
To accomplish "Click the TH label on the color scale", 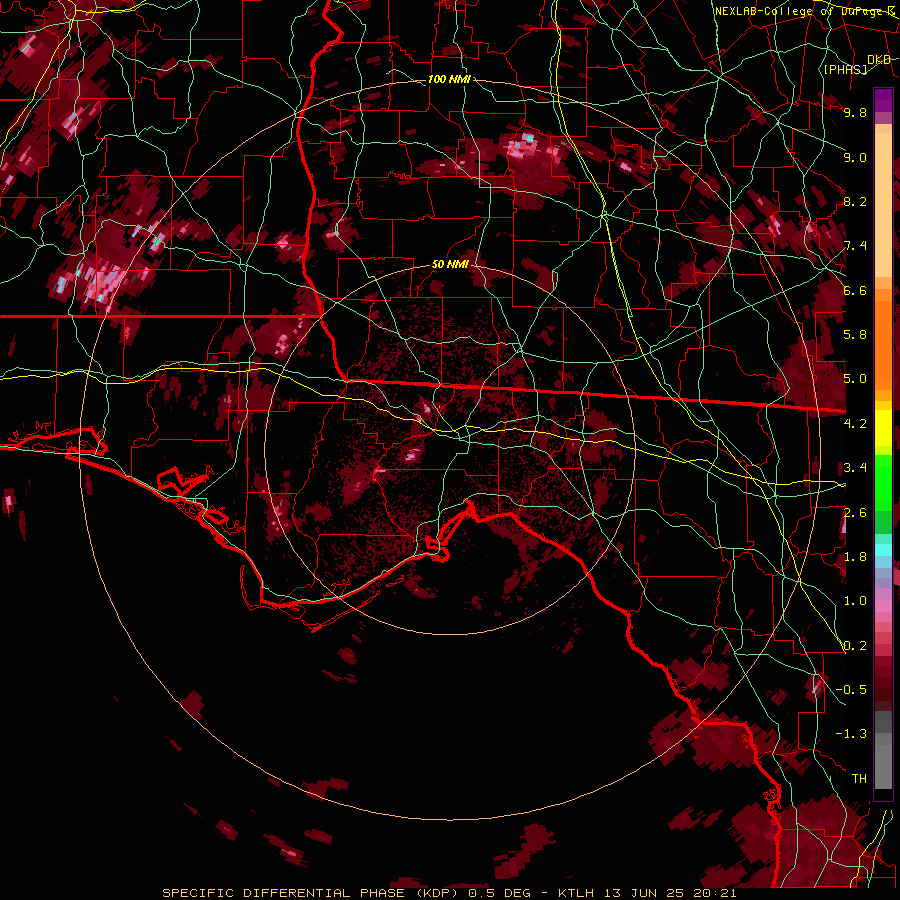I will [x=859, y=779].
